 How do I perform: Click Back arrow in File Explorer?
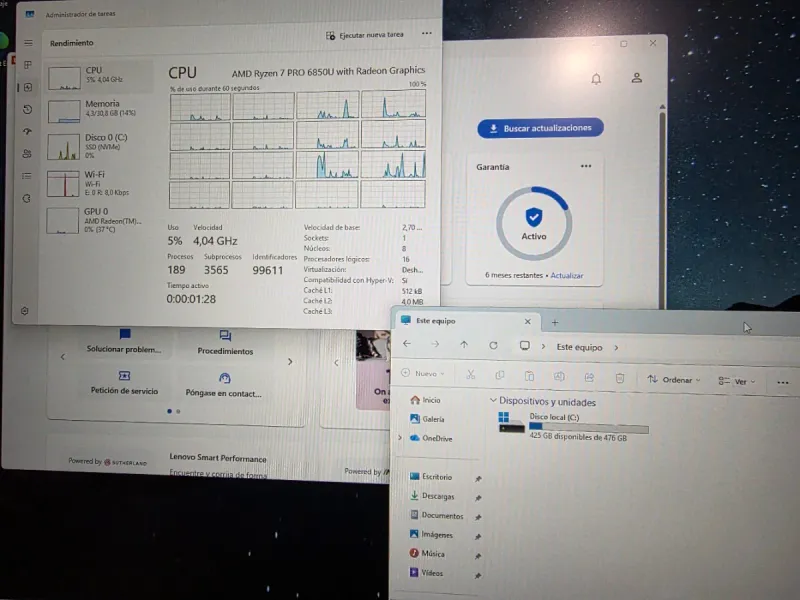407,344
